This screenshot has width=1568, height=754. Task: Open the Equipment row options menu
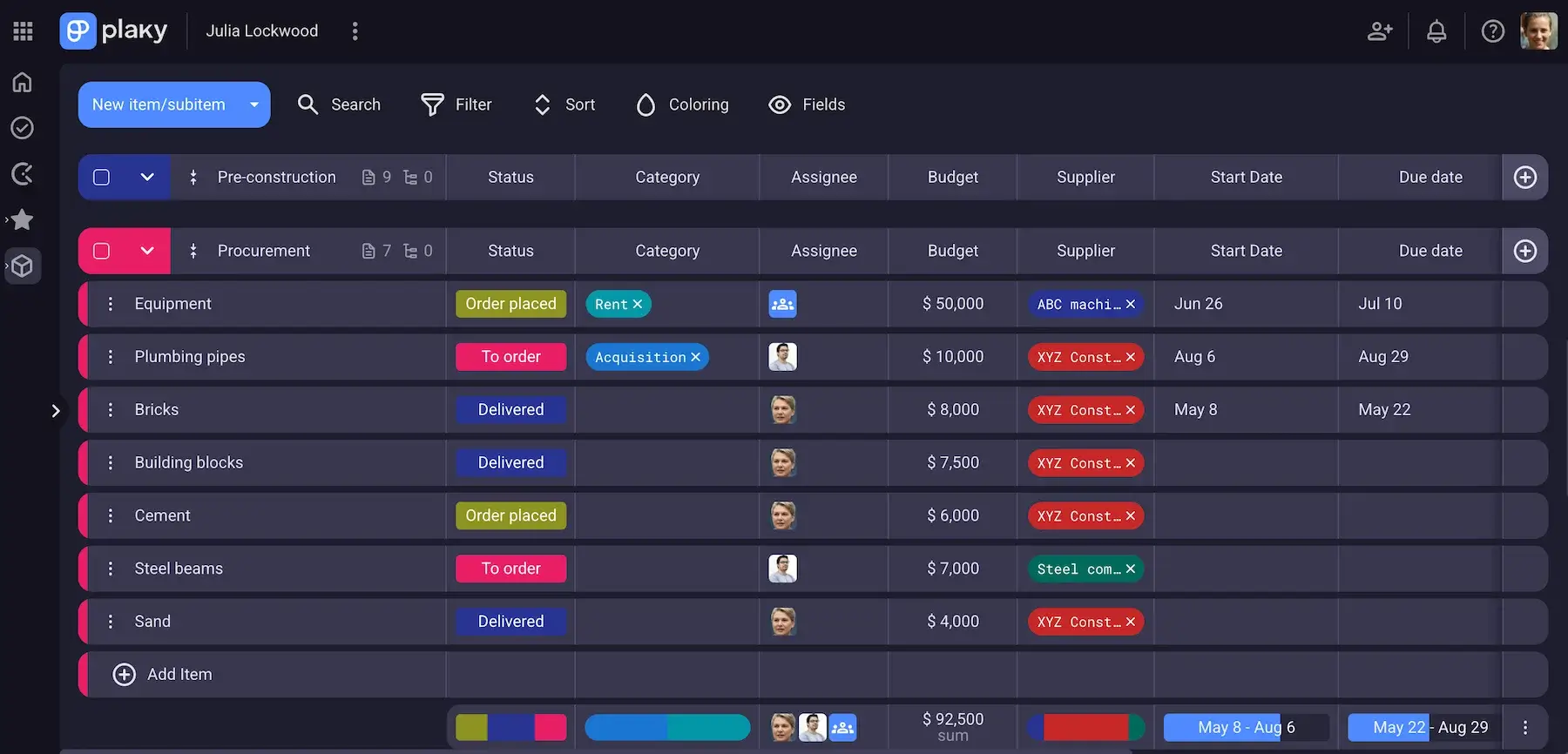pos(111,304)
